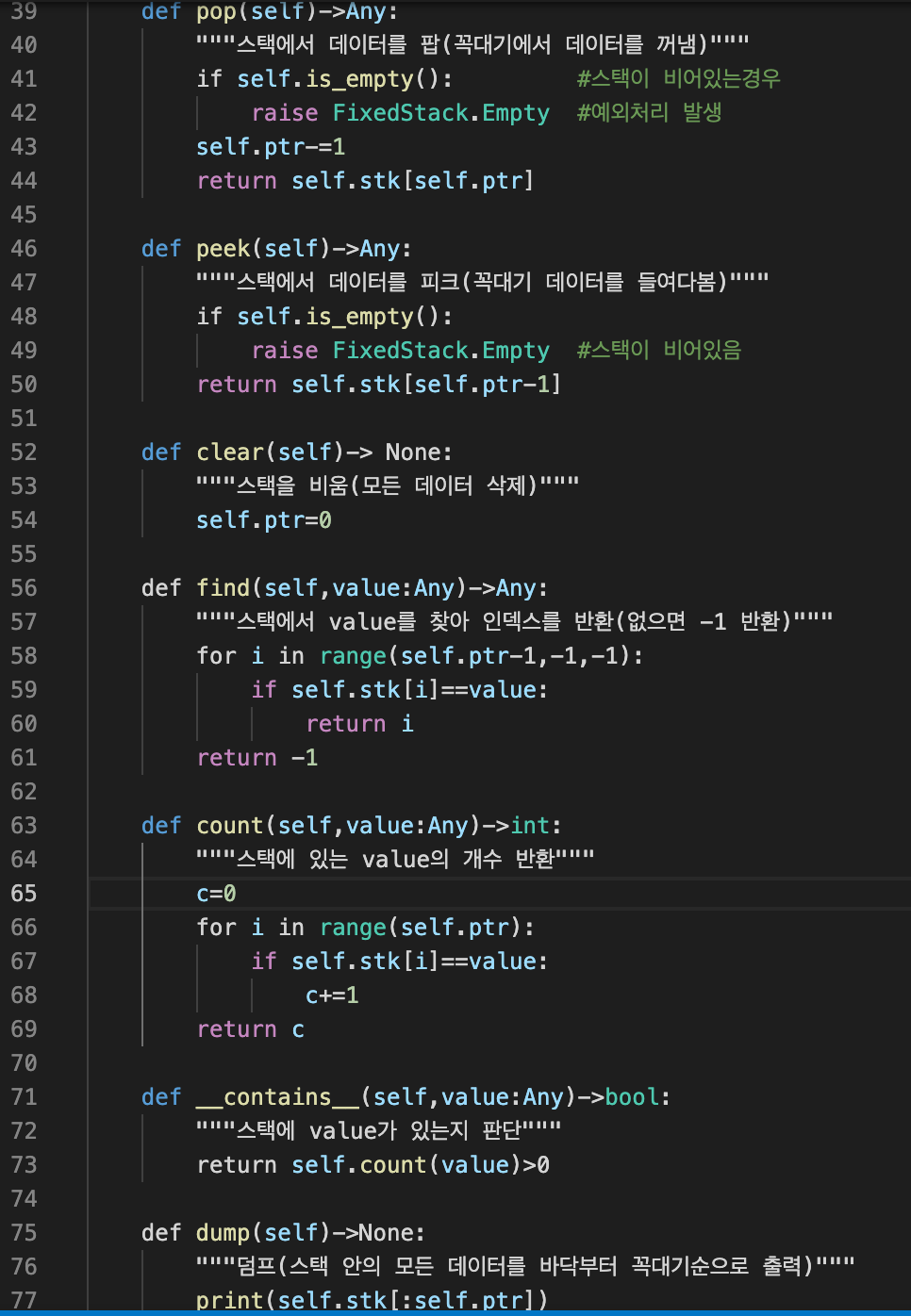Click the 'int' return type annotation
Viewport: 911px width, 1316px height.
pos(530,826)
